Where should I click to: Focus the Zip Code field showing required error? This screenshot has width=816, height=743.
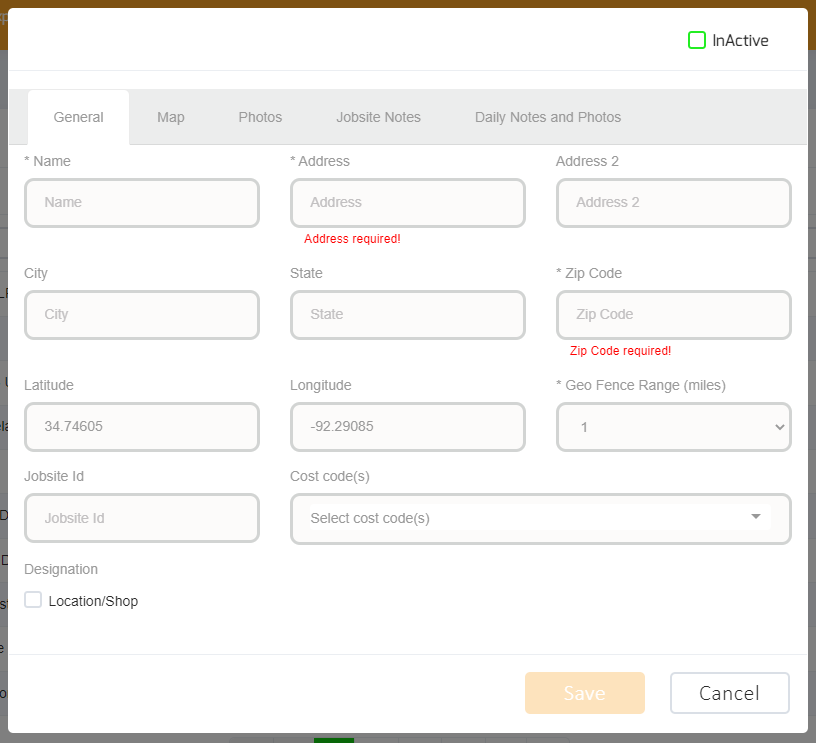point(673,314)
